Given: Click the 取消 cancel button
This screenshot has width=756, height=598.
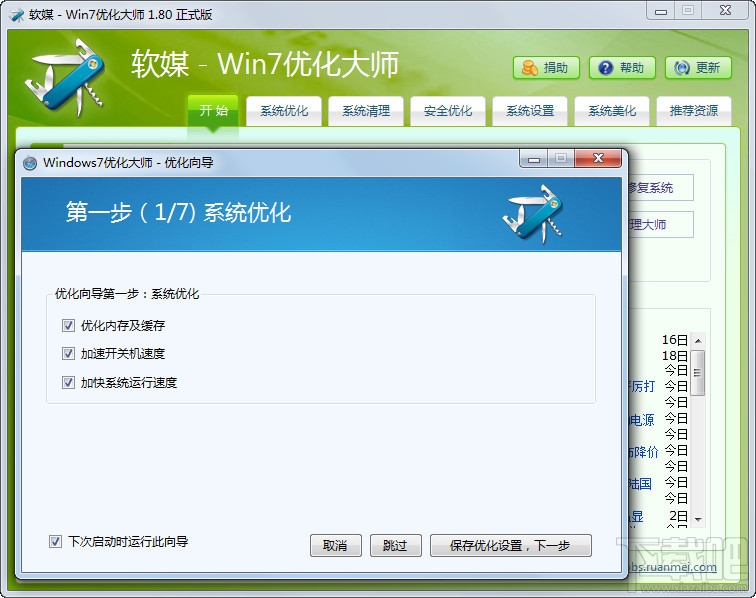Looking at the screenshot, I should tap(336, 545).
